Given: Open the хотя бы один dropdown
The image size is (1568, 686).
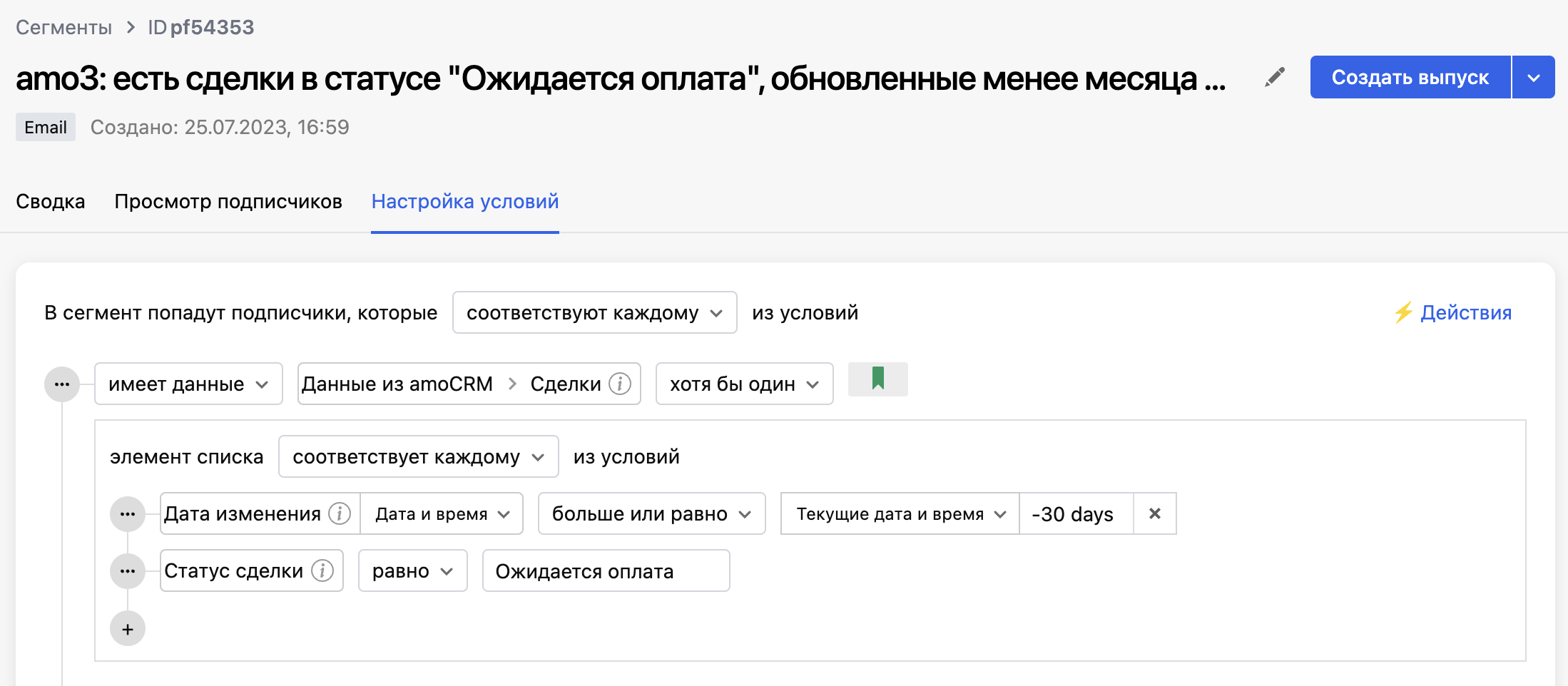Looking at the screenshot, I should 744,384.
